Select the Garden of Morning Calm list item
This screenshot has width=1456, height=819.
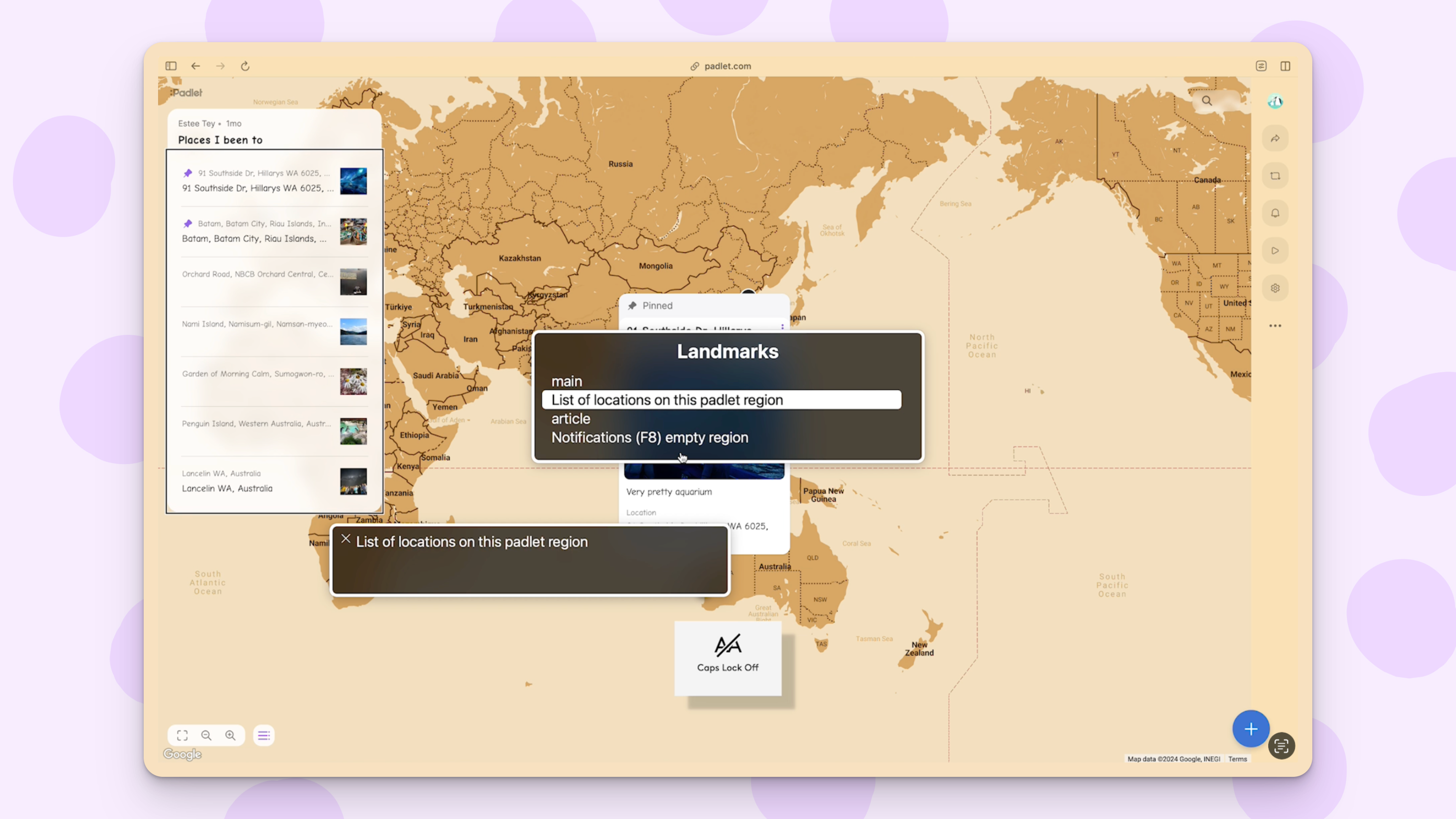click(274, 382)
